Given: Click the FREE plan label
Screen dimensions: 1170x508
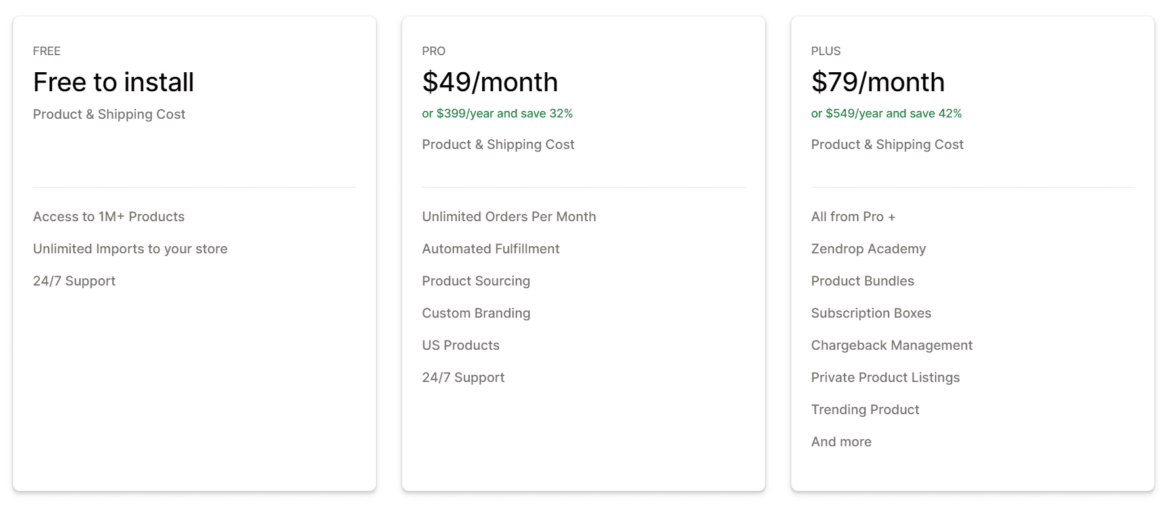Looking at the screenshot, I should (47, 51).
